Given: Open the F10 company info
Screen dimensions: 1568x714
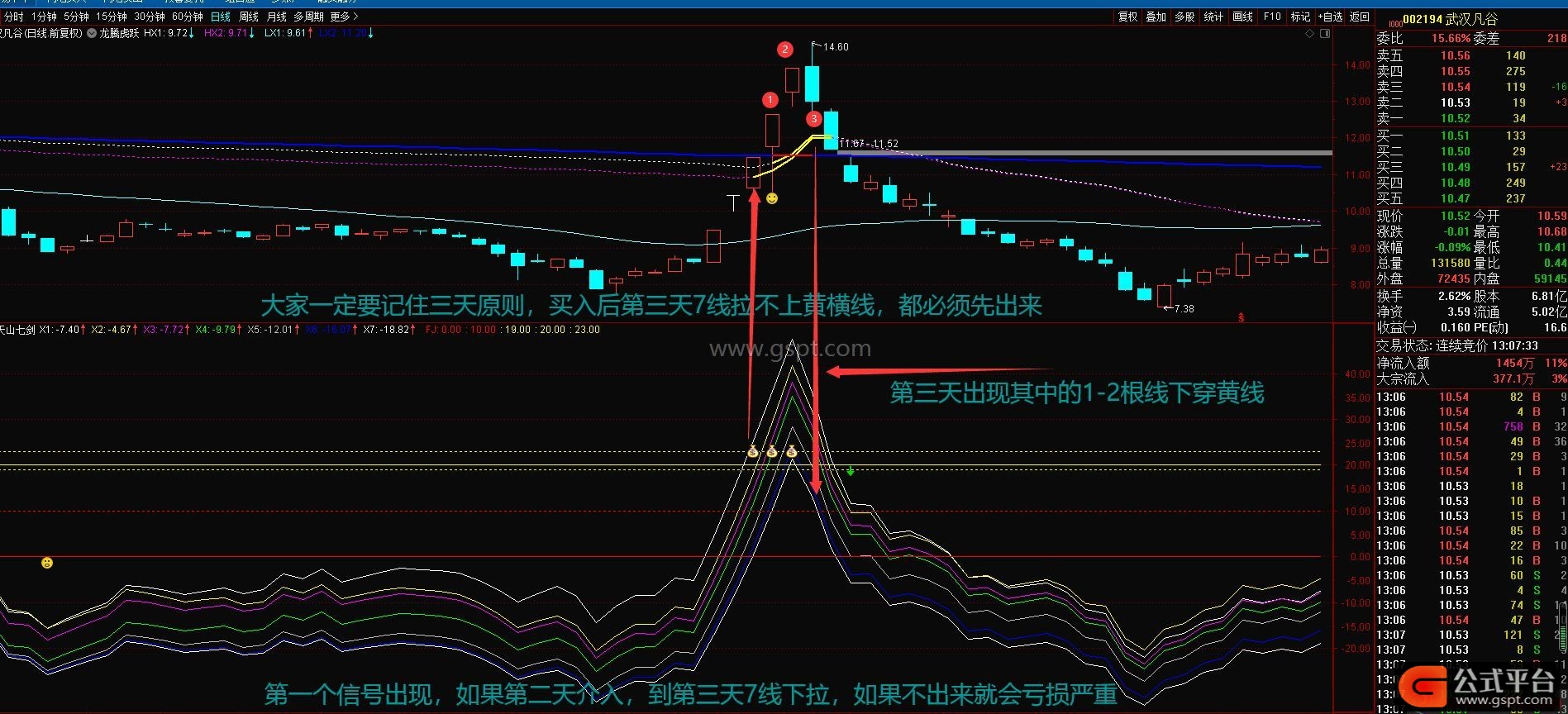Looking at the screenshot, I should [1272, 17].
